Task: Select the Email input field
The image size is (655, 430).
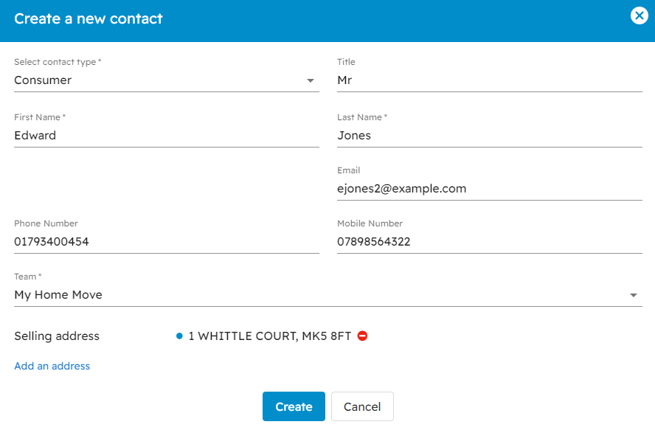Action: coord(488,188)
